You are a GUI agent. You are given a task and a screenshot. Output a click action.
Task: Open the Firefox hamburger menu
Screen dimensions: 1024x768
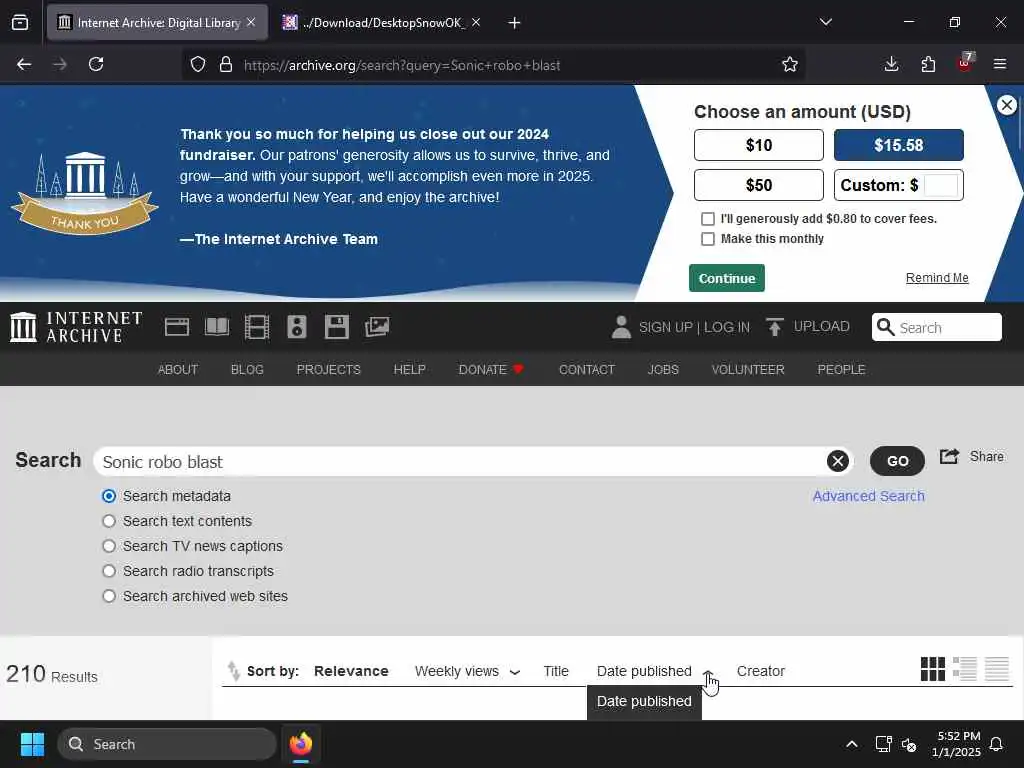(1000, 64)
